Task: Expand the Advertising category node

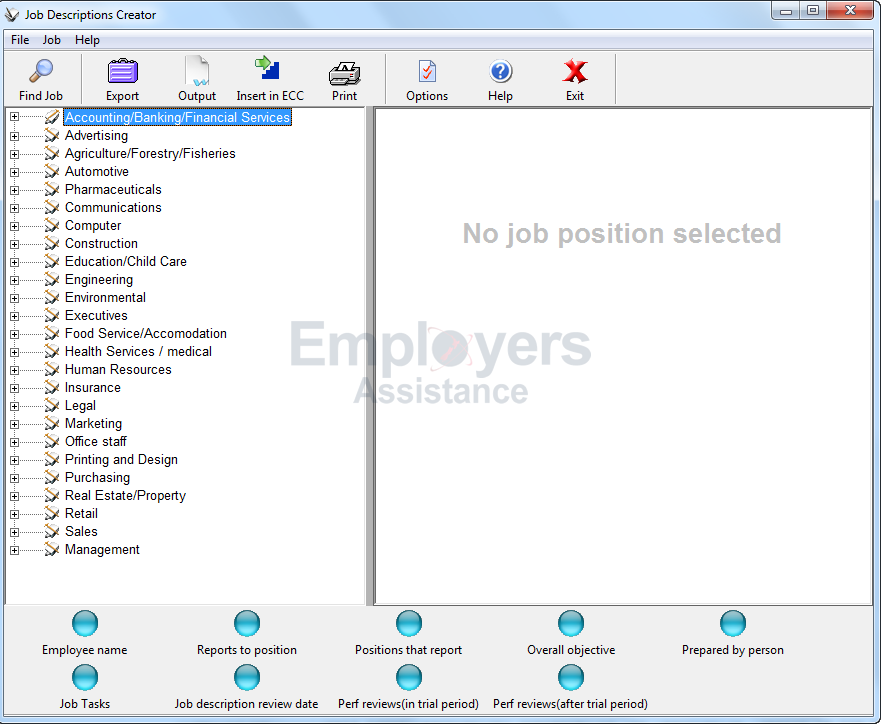Action: click(x=14, y=136)
